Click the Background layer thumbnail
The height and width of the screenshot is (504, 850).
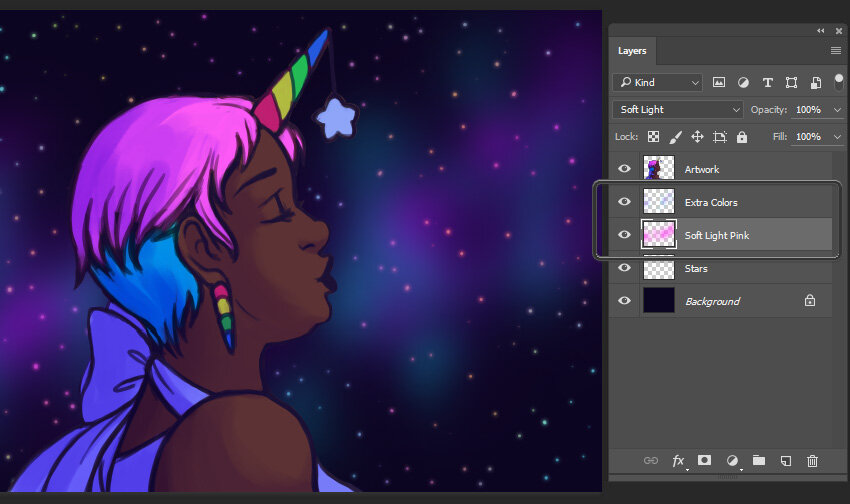659,300
